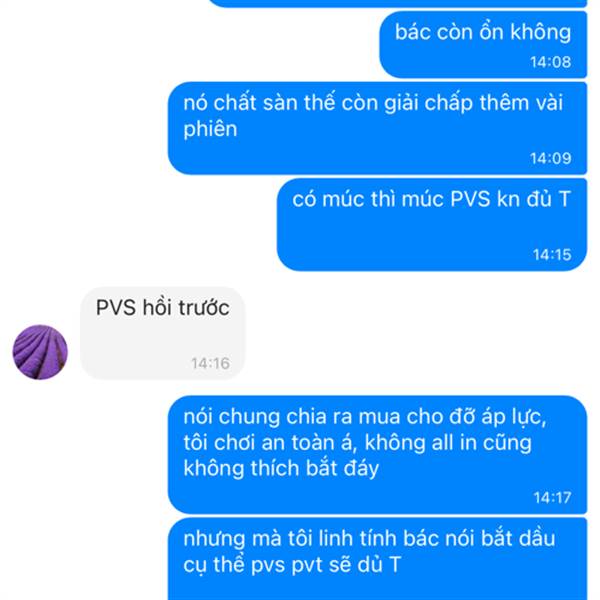Select the 'có múc thì múc PVS' message

[x=432, y=225]
